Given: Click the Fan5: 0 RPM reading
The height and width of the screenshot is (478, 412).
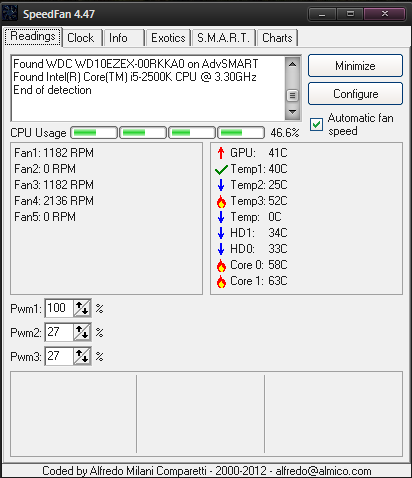Looking at the screenshot, I should [x=45, y=217].
